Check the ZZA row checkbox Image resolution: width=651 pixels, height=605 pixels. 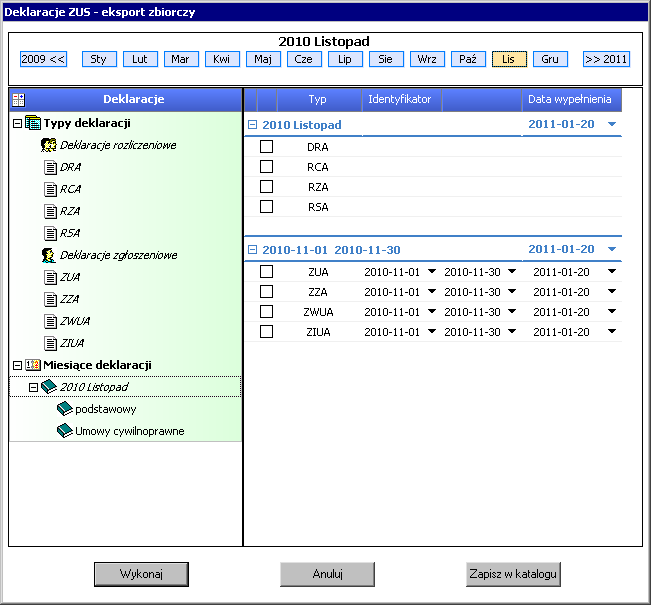click(x=267, y=291)
